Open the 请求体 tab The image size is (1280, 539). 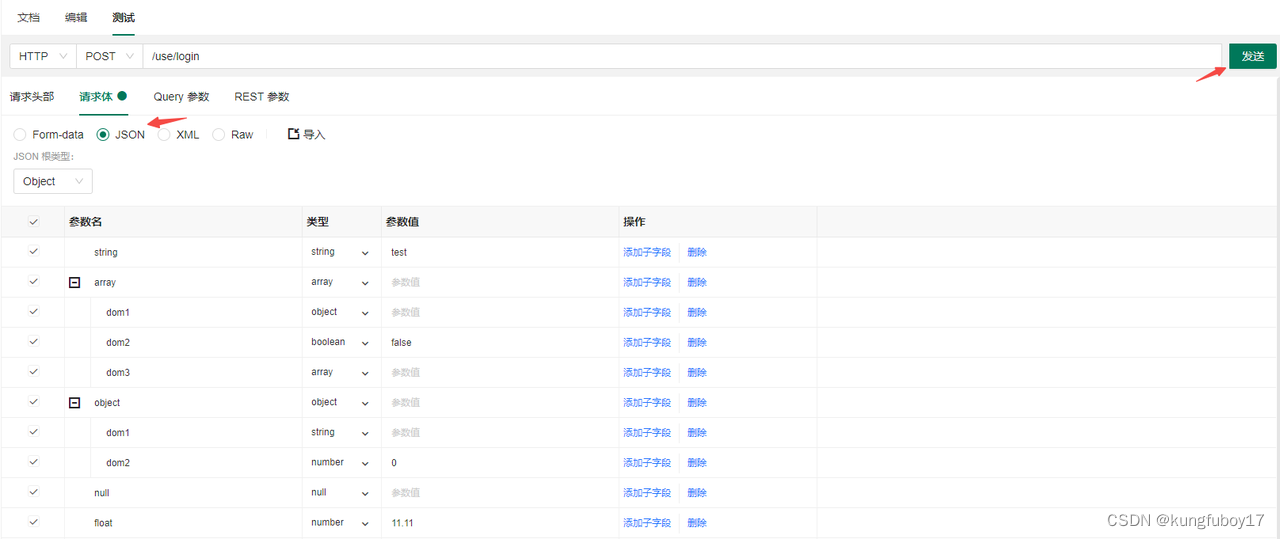pyautogui.click(x=103, y=96)
